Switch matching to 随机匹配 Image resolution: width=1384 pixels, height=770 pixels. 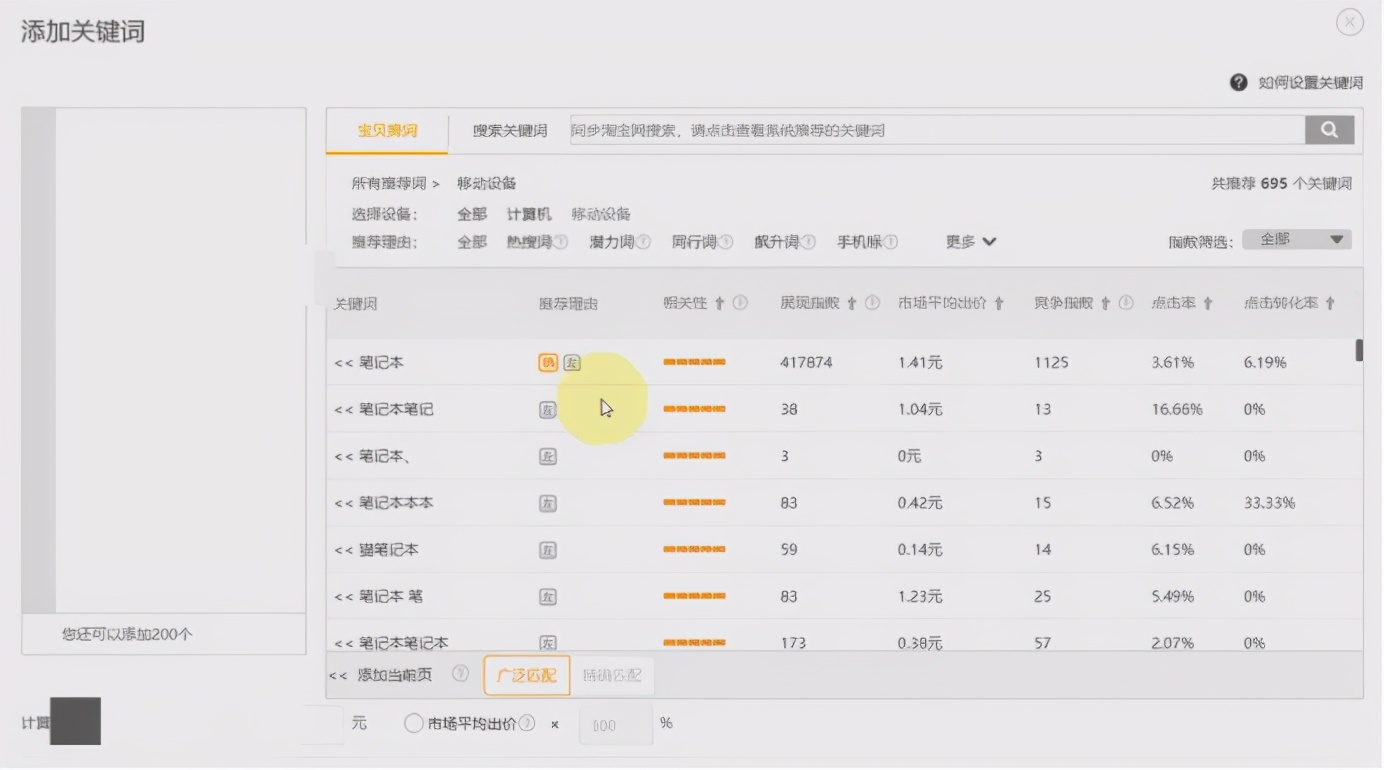click(612, 675)
